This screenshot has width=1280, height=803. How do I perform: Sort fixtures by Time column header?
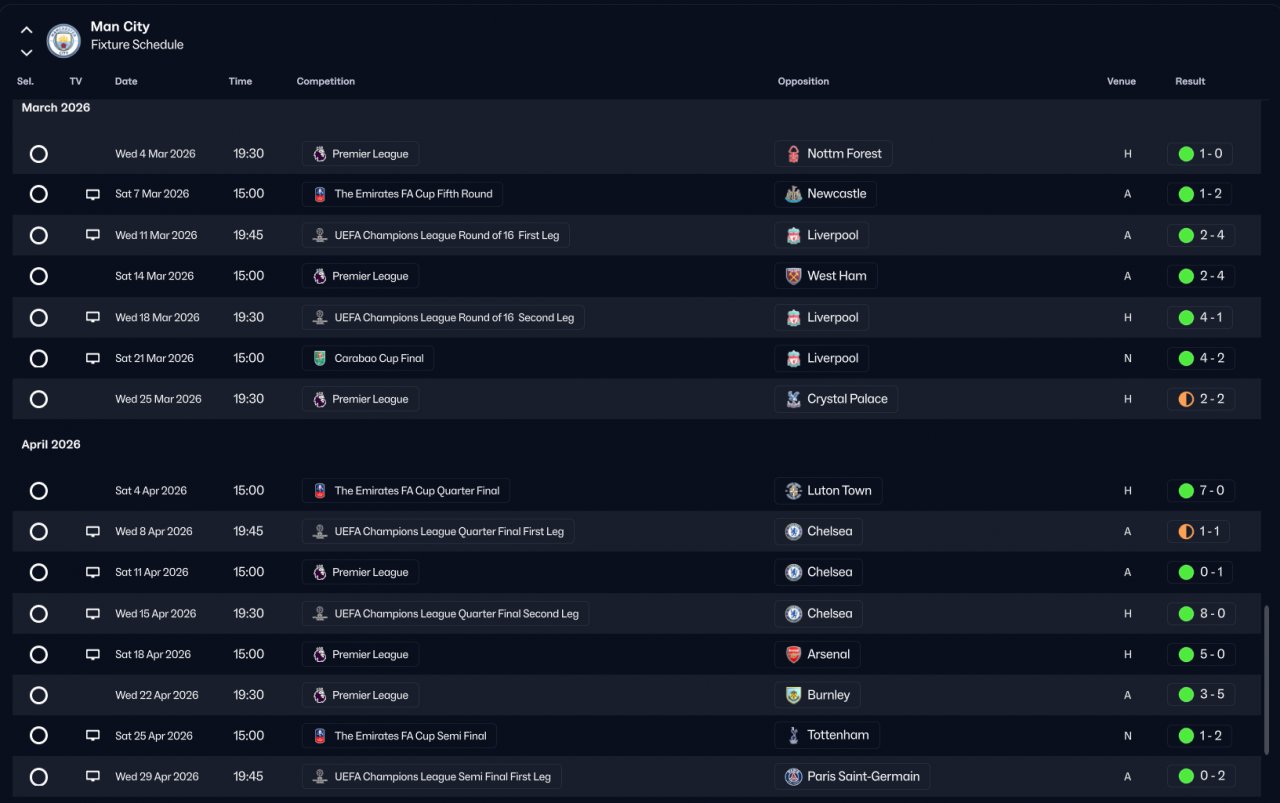(x=240, y=81)
